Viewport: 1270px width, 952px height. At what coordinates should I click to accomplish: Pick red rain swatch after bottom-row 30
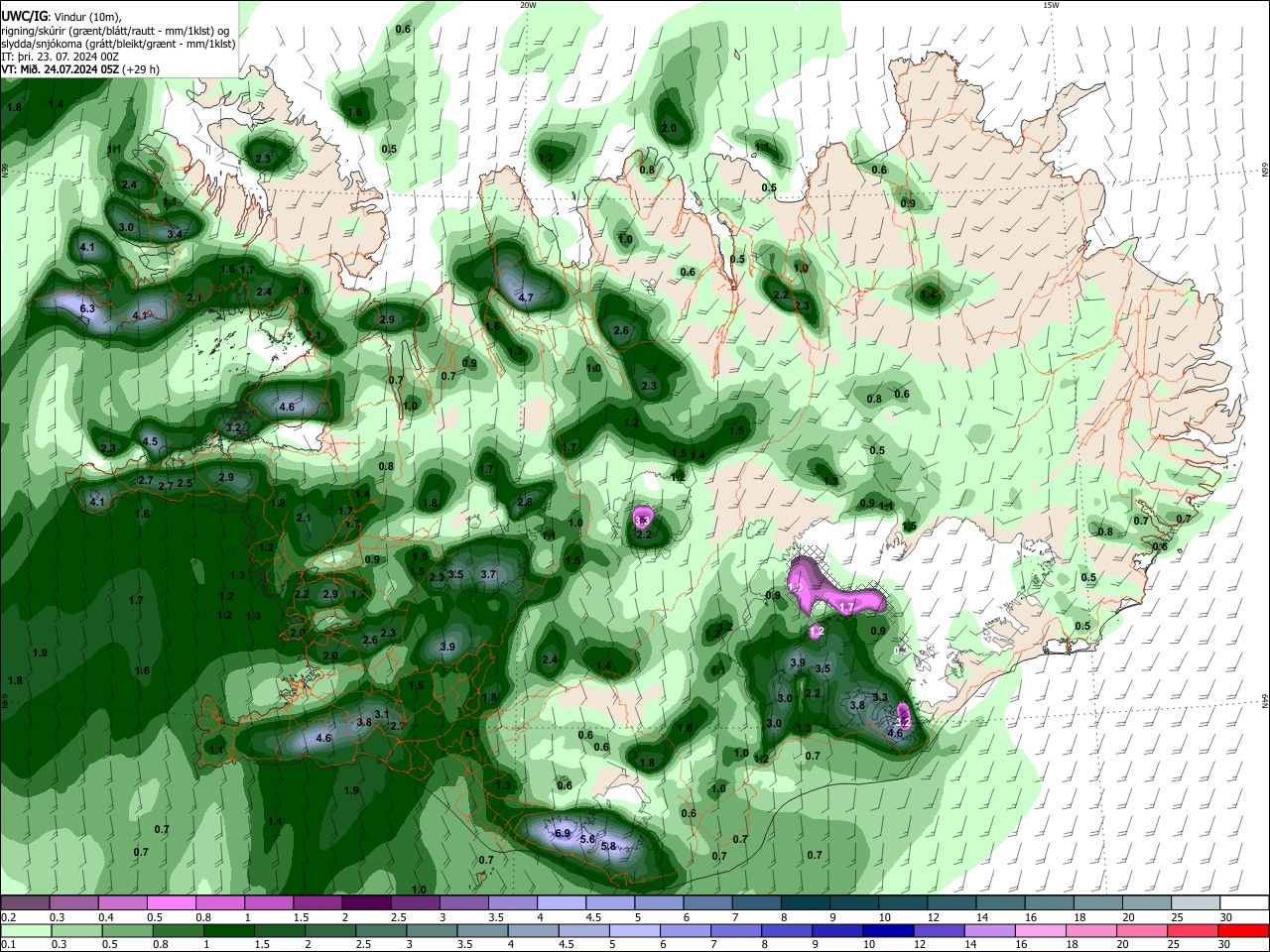click(1244, 931)
